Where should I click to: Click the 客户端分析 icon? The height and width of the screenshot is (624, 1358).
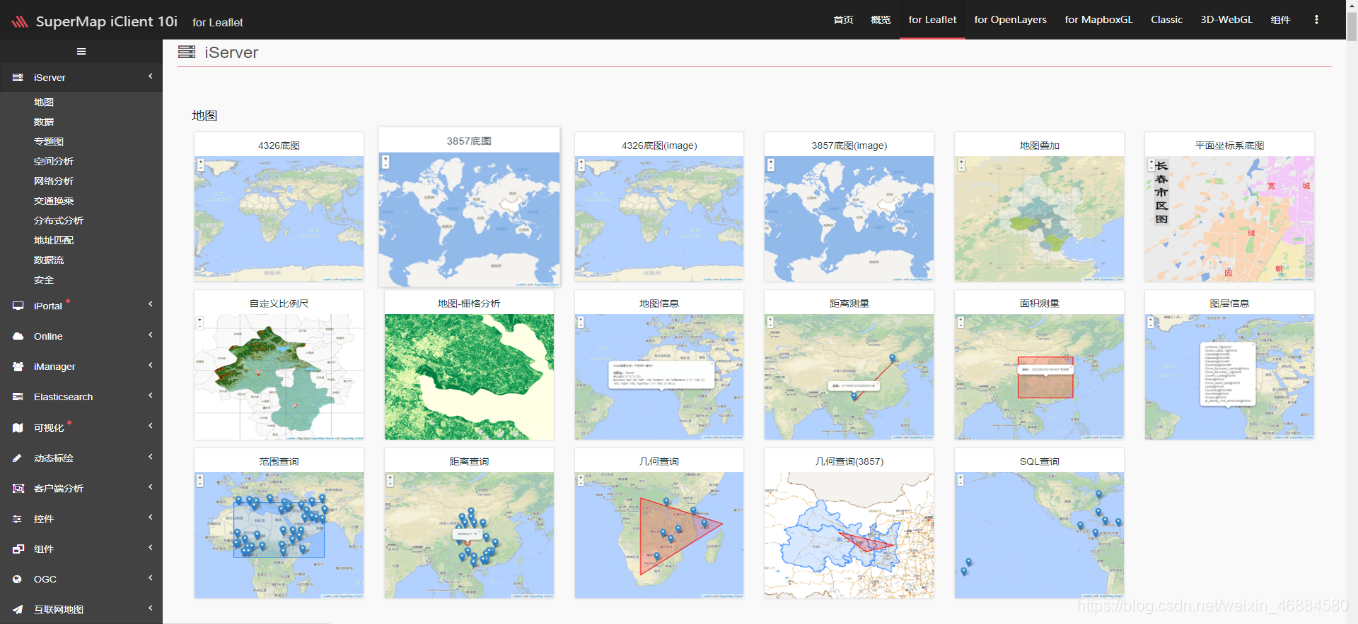[x=18, y=489]
